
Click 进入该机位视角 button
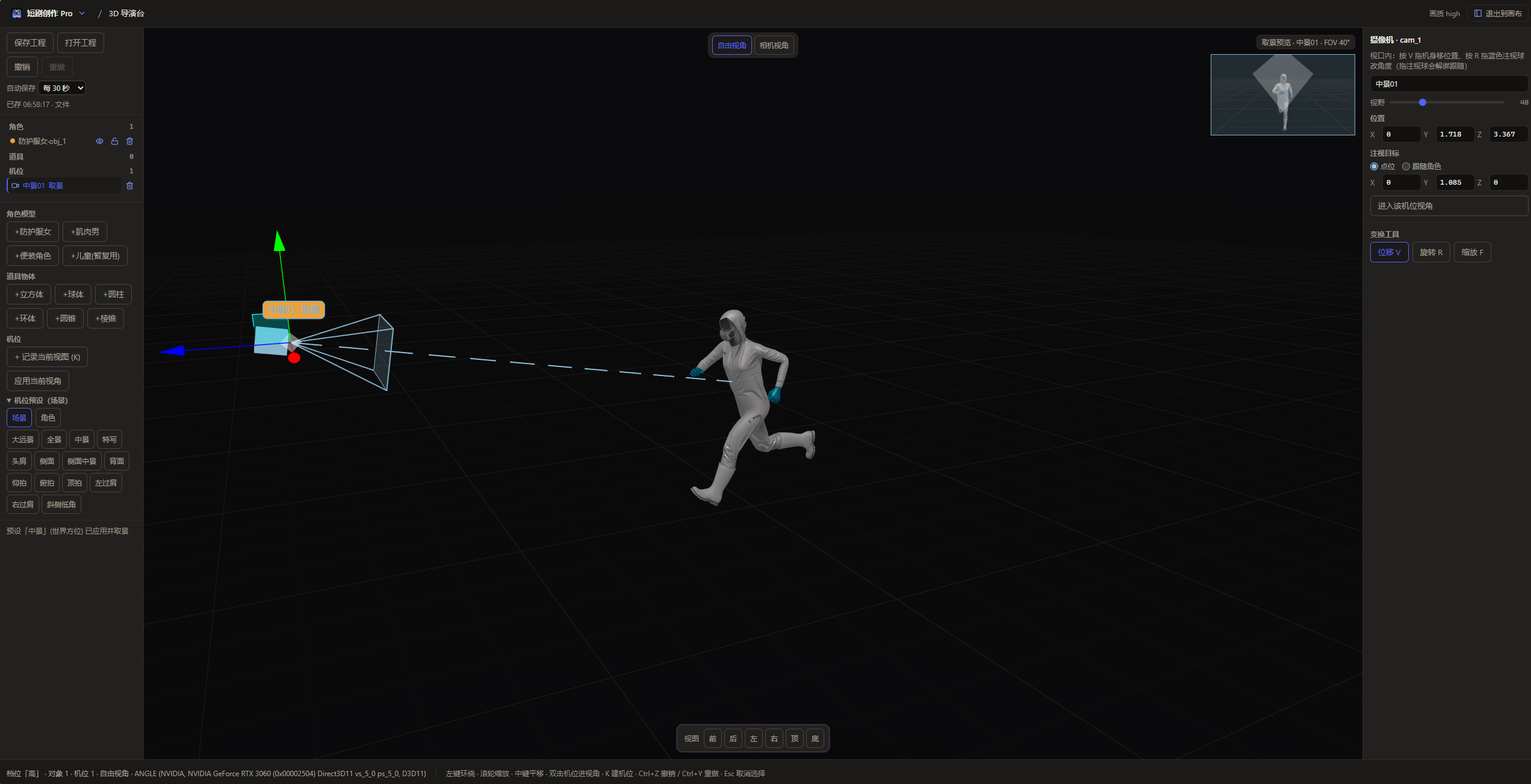point(1449,206)
